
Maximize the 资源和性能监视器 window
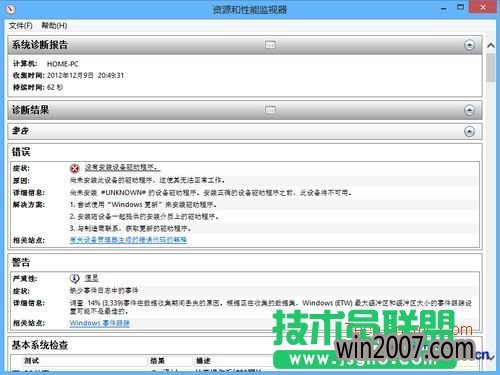[460, 7]
